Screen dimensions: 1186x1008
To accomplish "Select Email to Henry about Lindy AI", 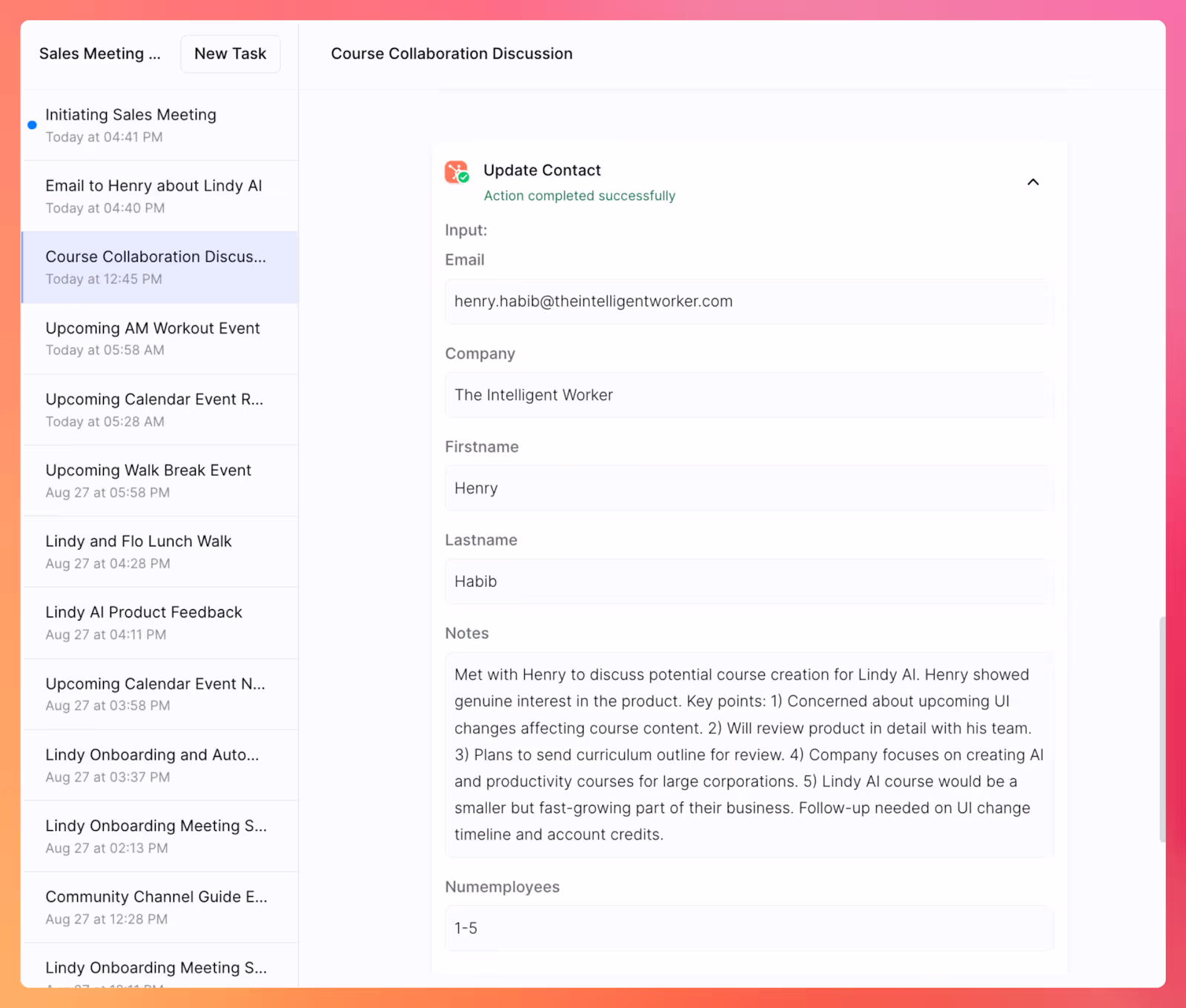I will click(160, 196).
